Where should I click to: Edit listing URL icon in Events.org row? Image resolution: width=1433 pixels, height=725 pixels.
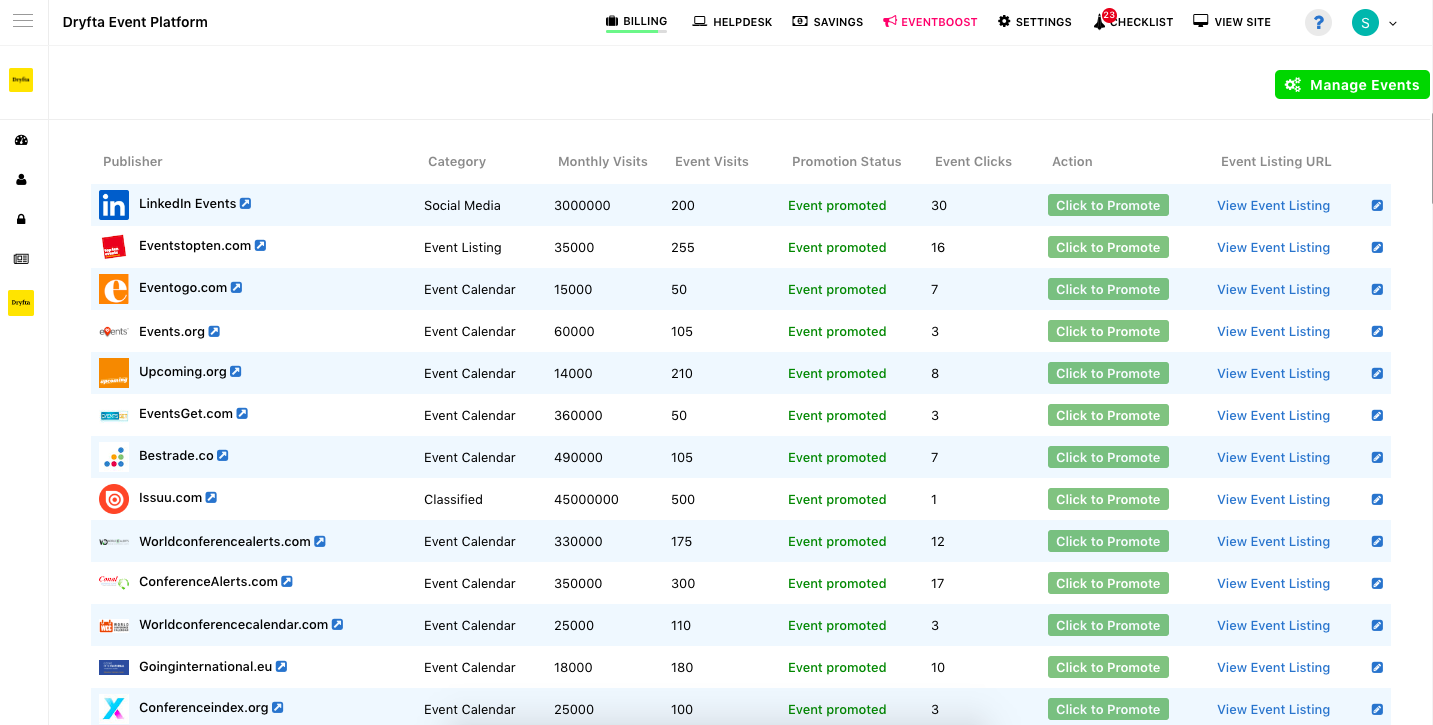click(1377, 331)
